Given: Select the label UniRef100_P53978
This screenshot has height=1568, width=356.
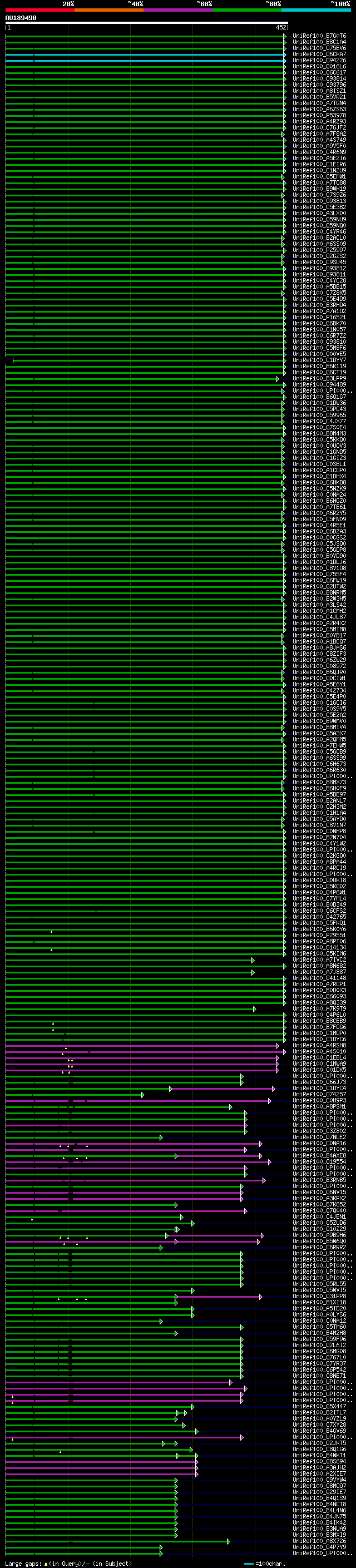Looking at the screenshot, I should coord(319,115).
